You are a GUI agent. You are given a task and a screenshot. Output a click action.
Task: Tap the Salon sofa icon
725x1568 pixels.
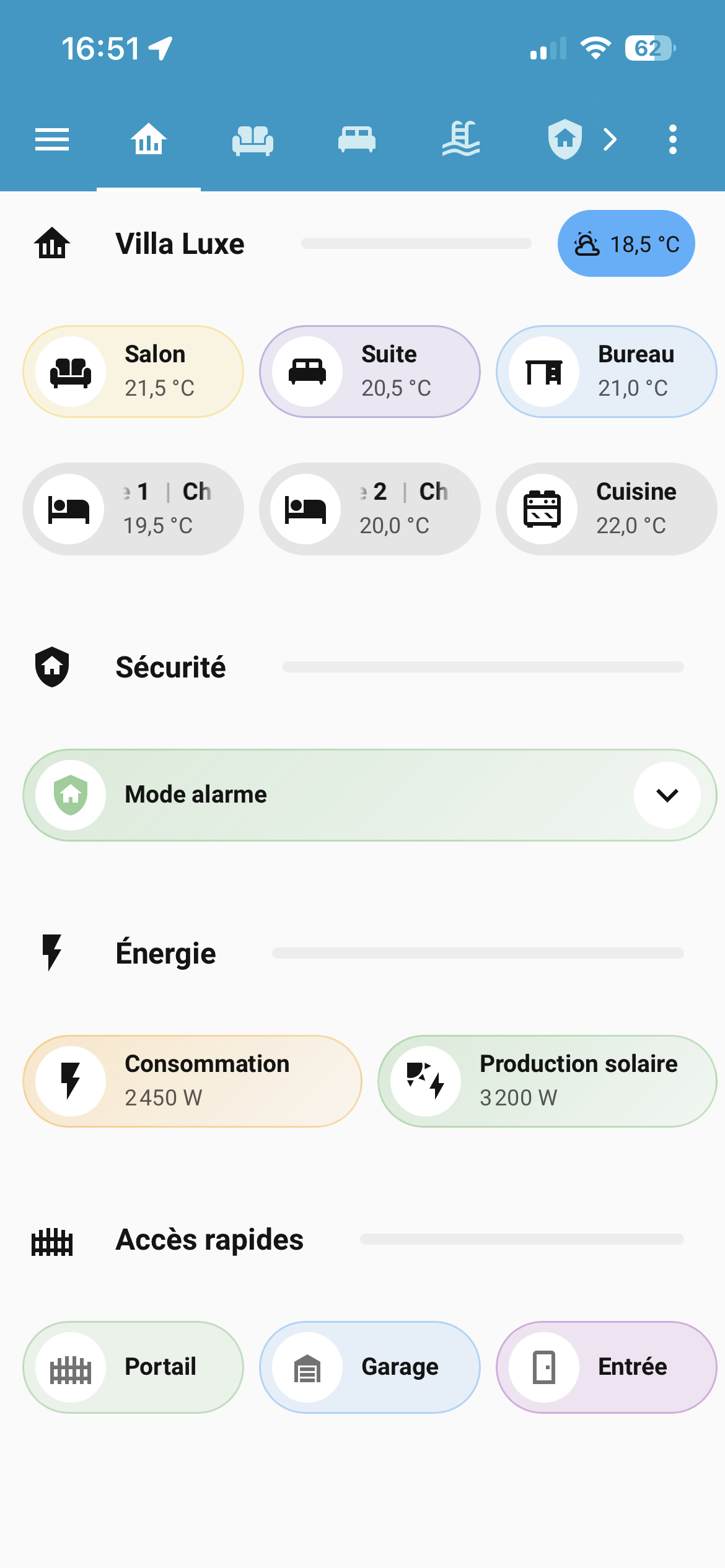tap(71, 372)
